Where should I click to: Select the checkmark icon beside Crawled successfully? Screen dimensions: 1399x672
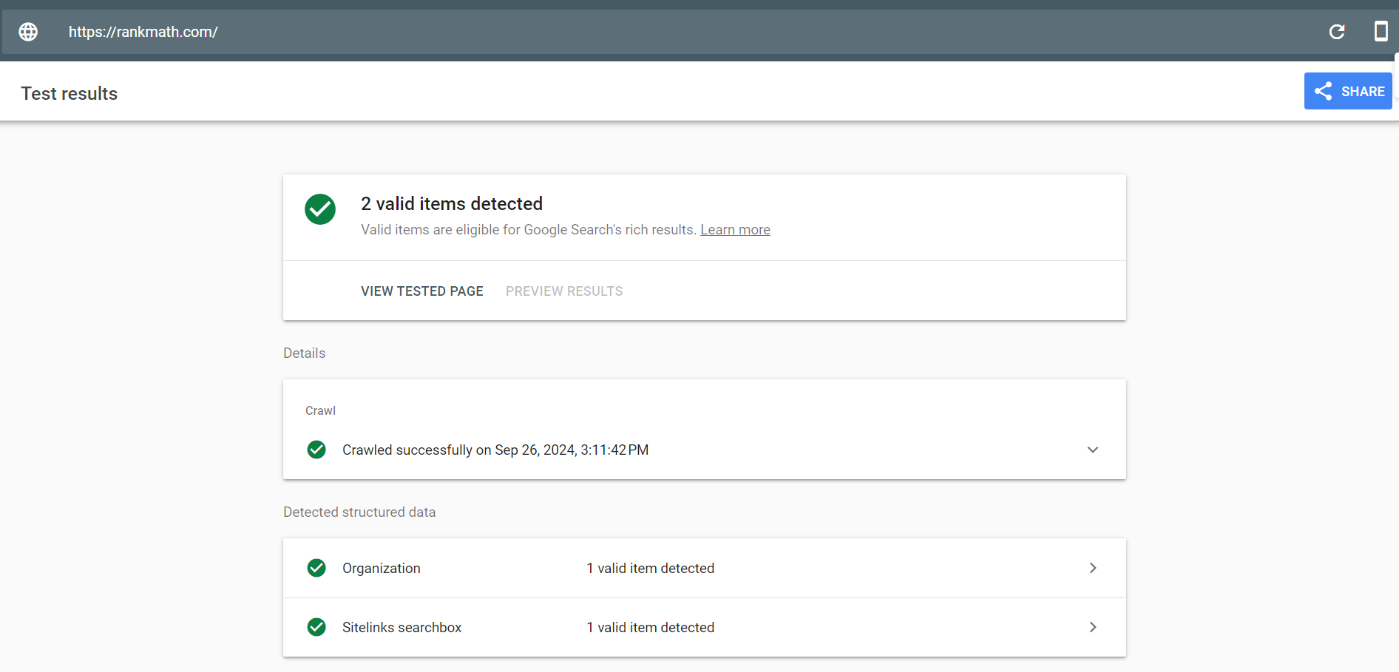[x=317, y=450]
